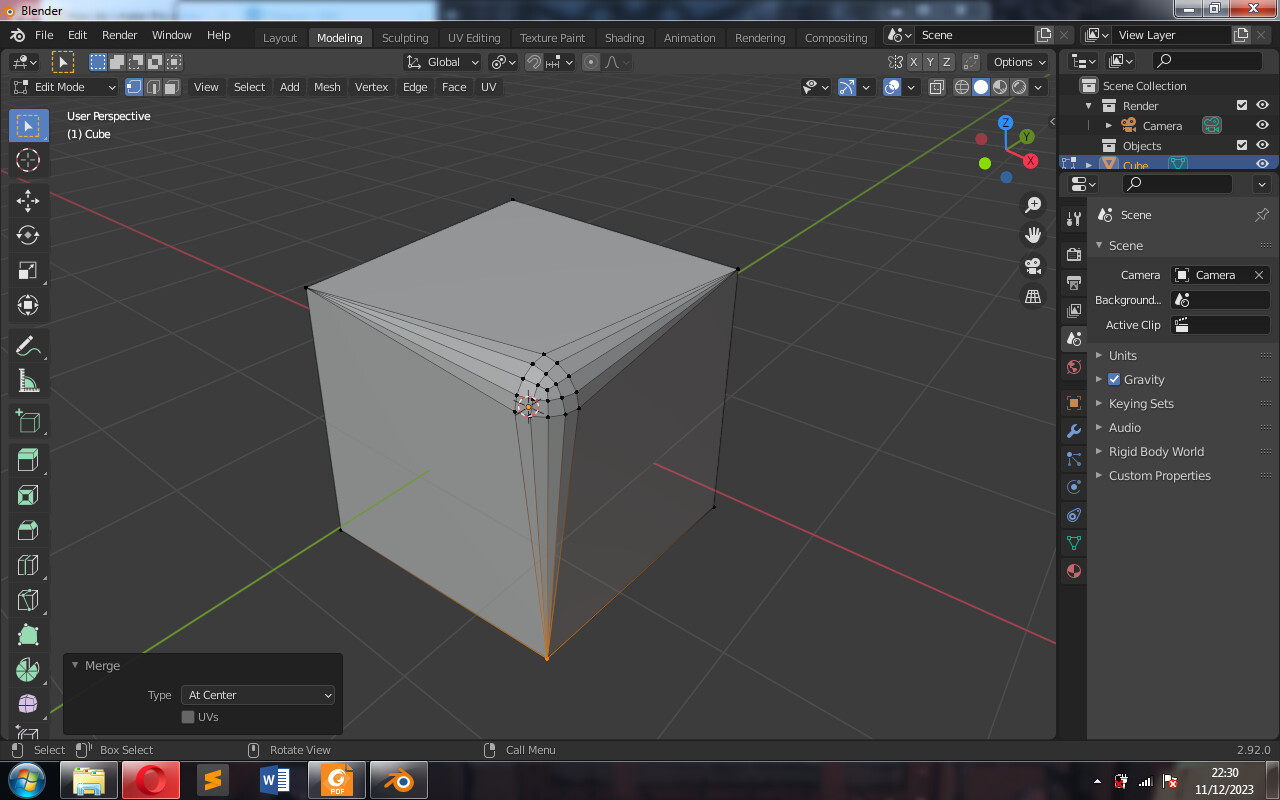This screenshot has height=800, width=1280.
Task: Switch to face select mode
Action: click(x=172, y=87)
